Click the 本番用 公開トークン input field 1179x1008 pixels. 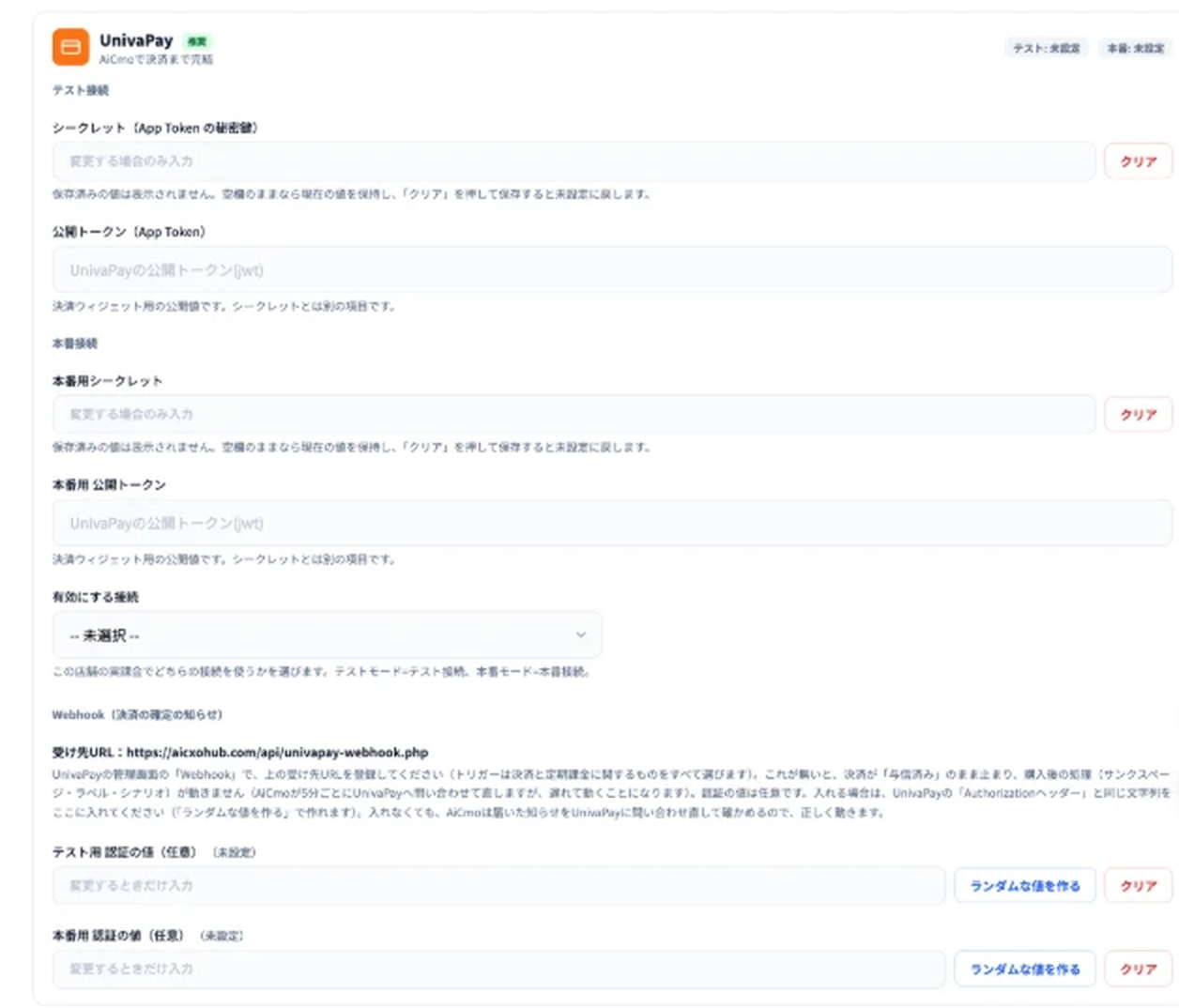click(x=612, y=523)
